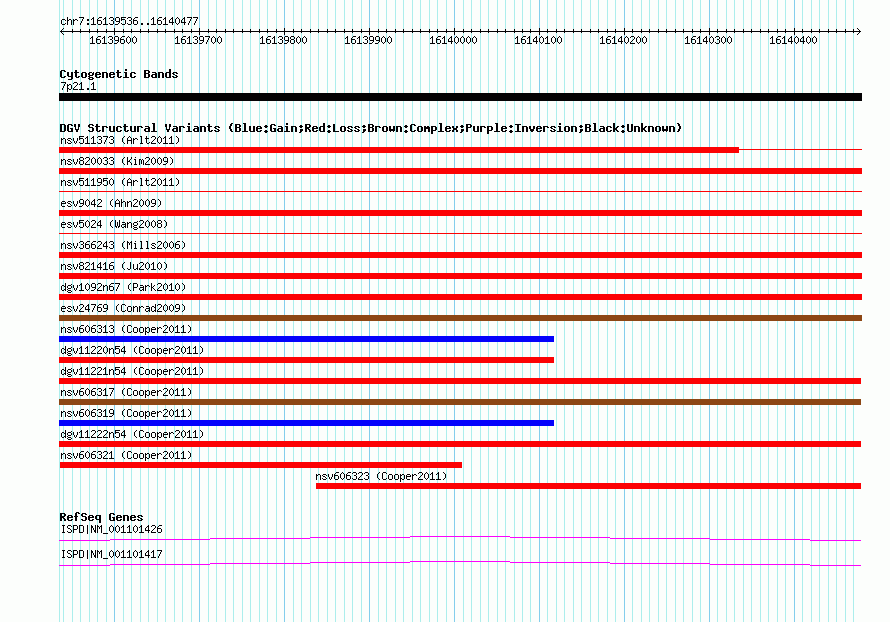Click the ruler tick labeled 16139900
This screenshot has width=890, height=622.
(x=368, y=40)
